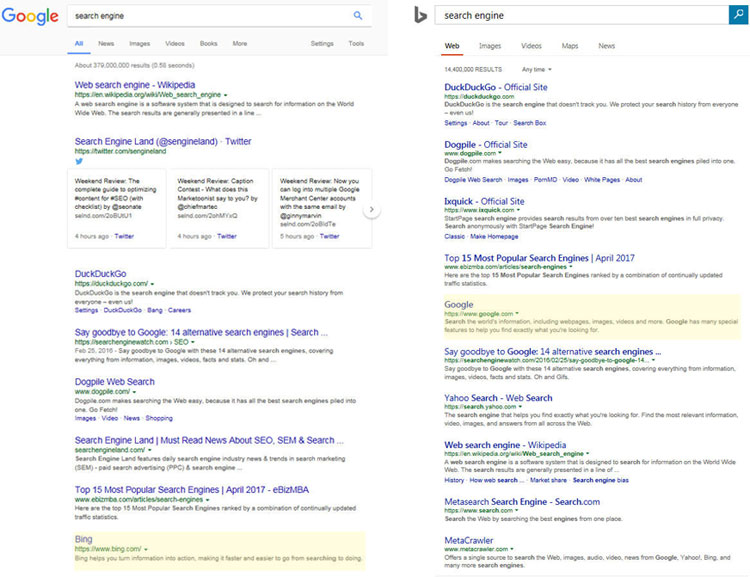Open Ixquick - Official Site result
The width and height of the screenshot is (750, 577).
coord(484,201)
